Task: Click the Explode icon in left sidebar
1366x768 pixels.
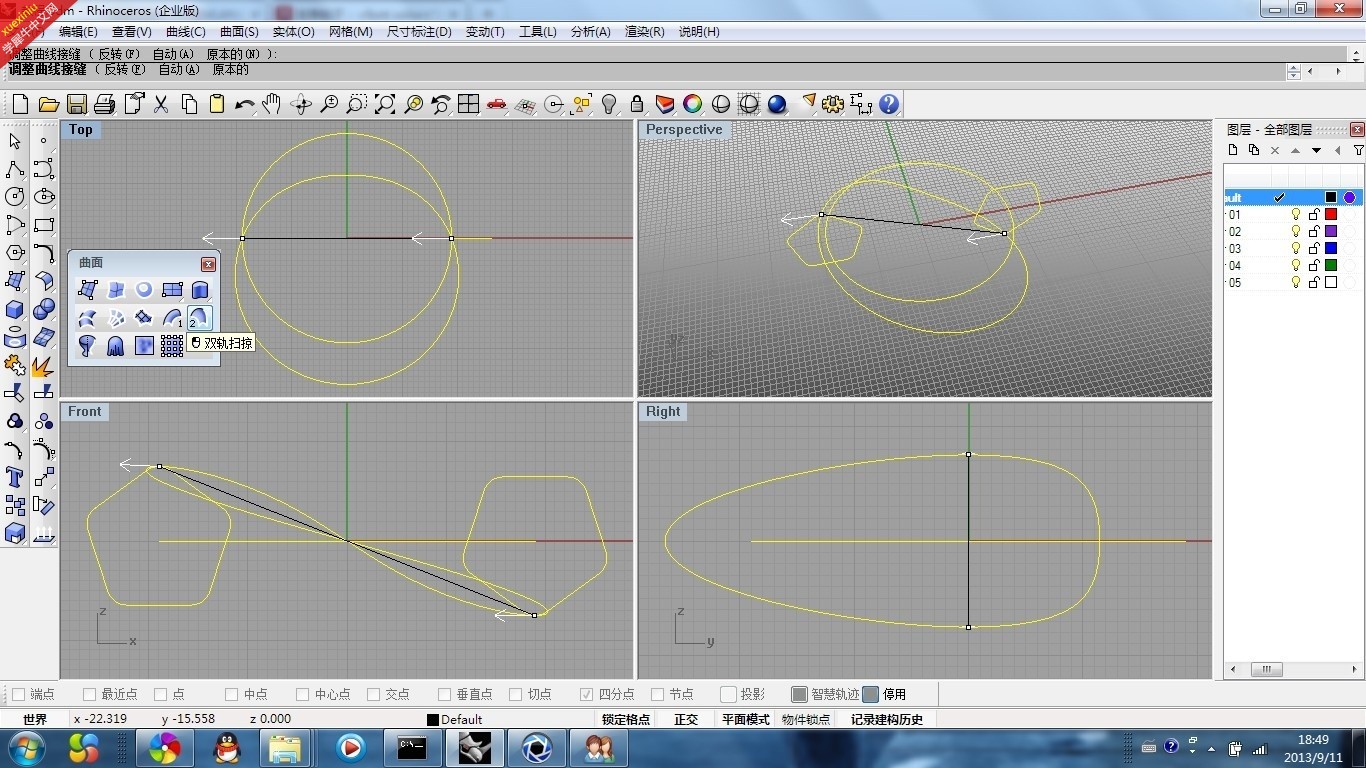Action: [43, 365]
